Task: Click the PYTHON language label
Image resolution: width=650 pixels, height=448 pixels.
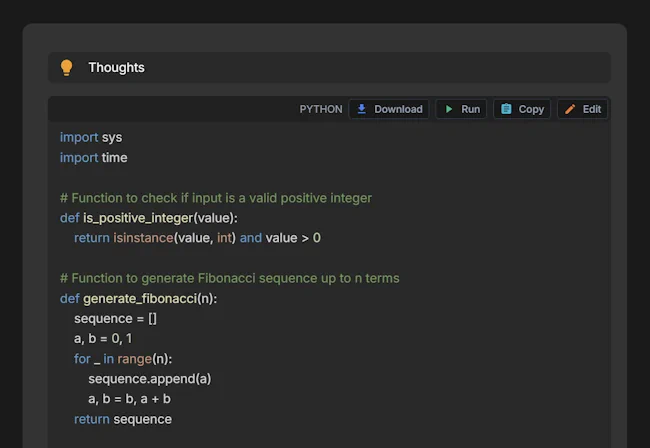Action: pos(321,109)
